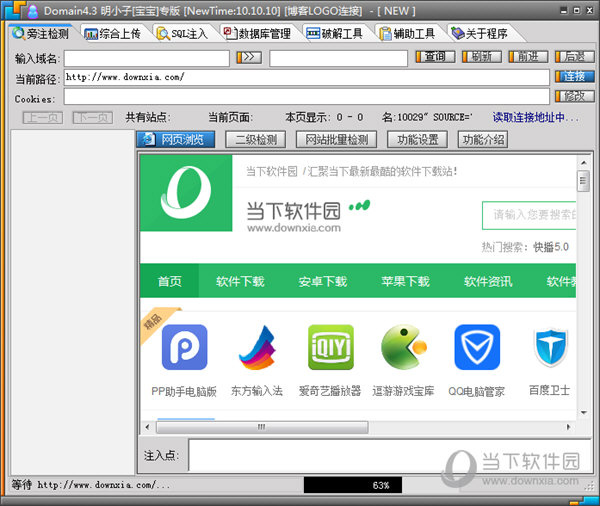Click the QQ电脑管家 shield icon
The width and height of the screenshot is (600, 506).
click(x=477, y=348)
